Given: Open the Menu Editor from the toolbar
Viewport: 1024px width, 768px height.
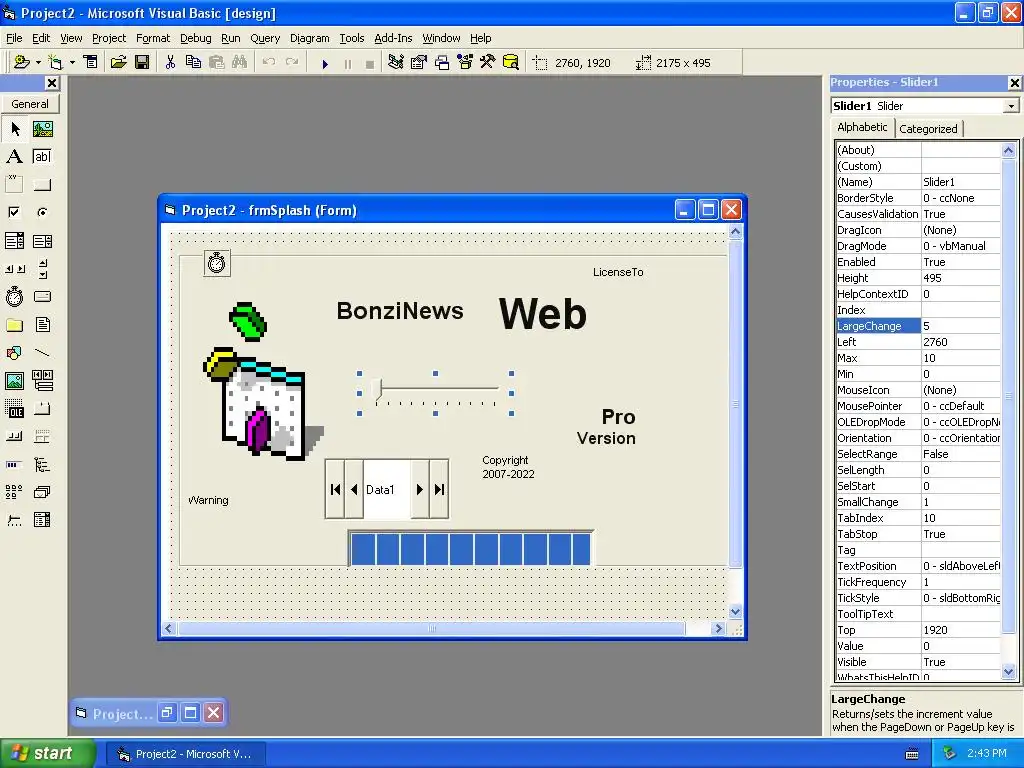Looking at the screenshot, I should [91, 63].
